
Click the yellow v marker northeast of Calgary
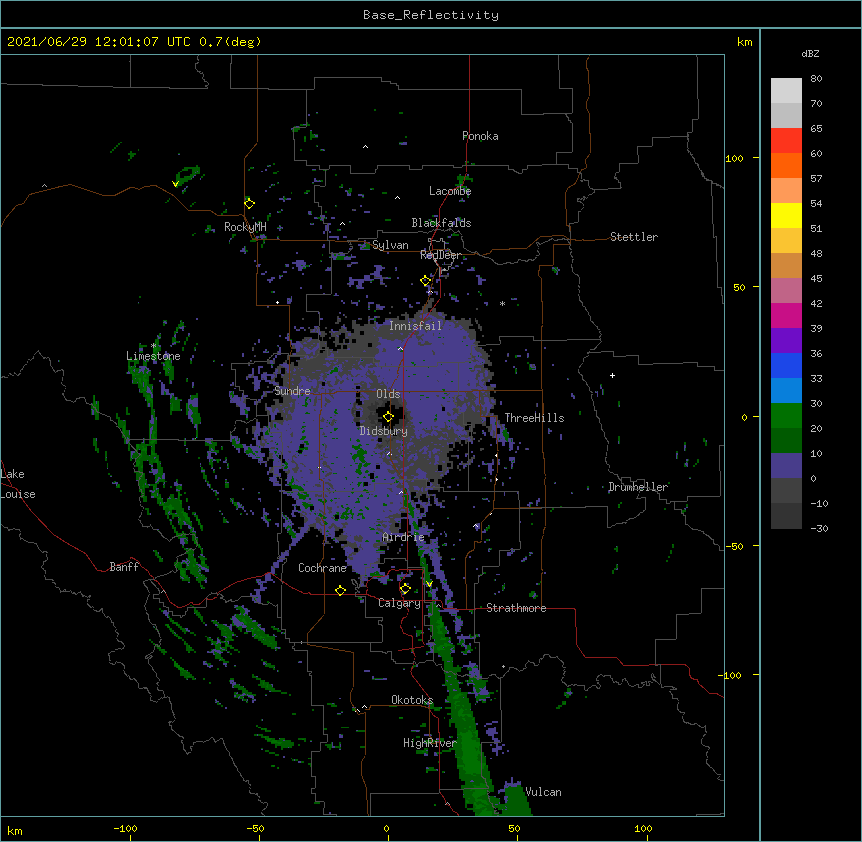(429, 584)
